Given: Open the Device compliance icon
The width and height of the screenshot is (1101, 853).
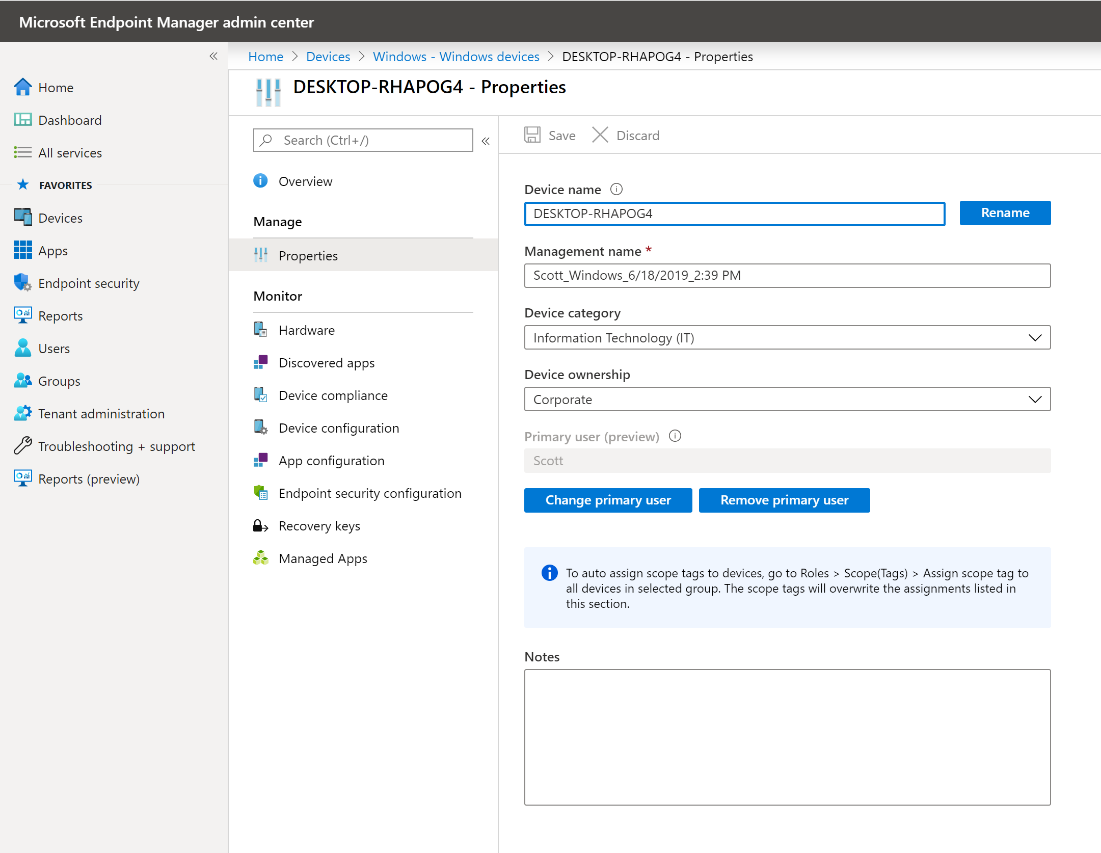Looking at the screenshot, I should tap(260, 395).
